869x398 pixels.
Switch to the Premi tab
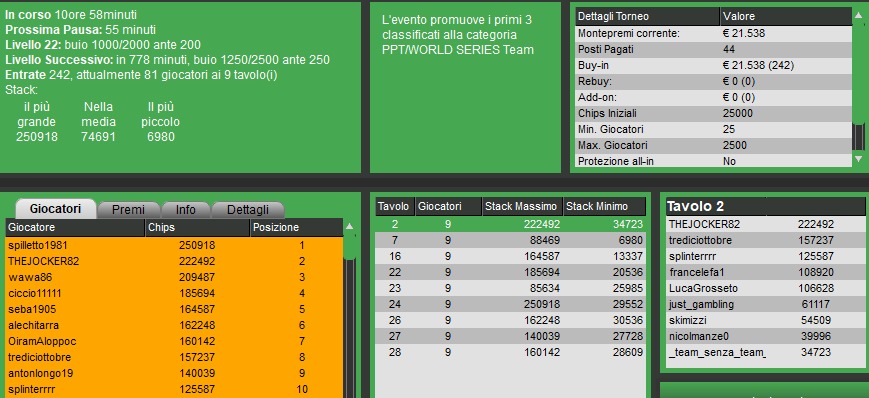click(128, 210)
